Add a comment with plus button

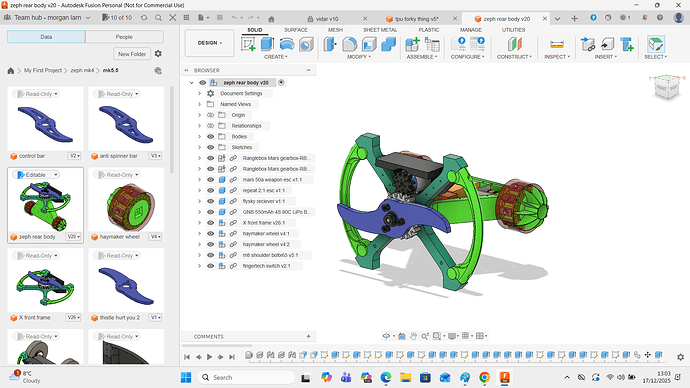pyautogui.click(x=308, y=337)
